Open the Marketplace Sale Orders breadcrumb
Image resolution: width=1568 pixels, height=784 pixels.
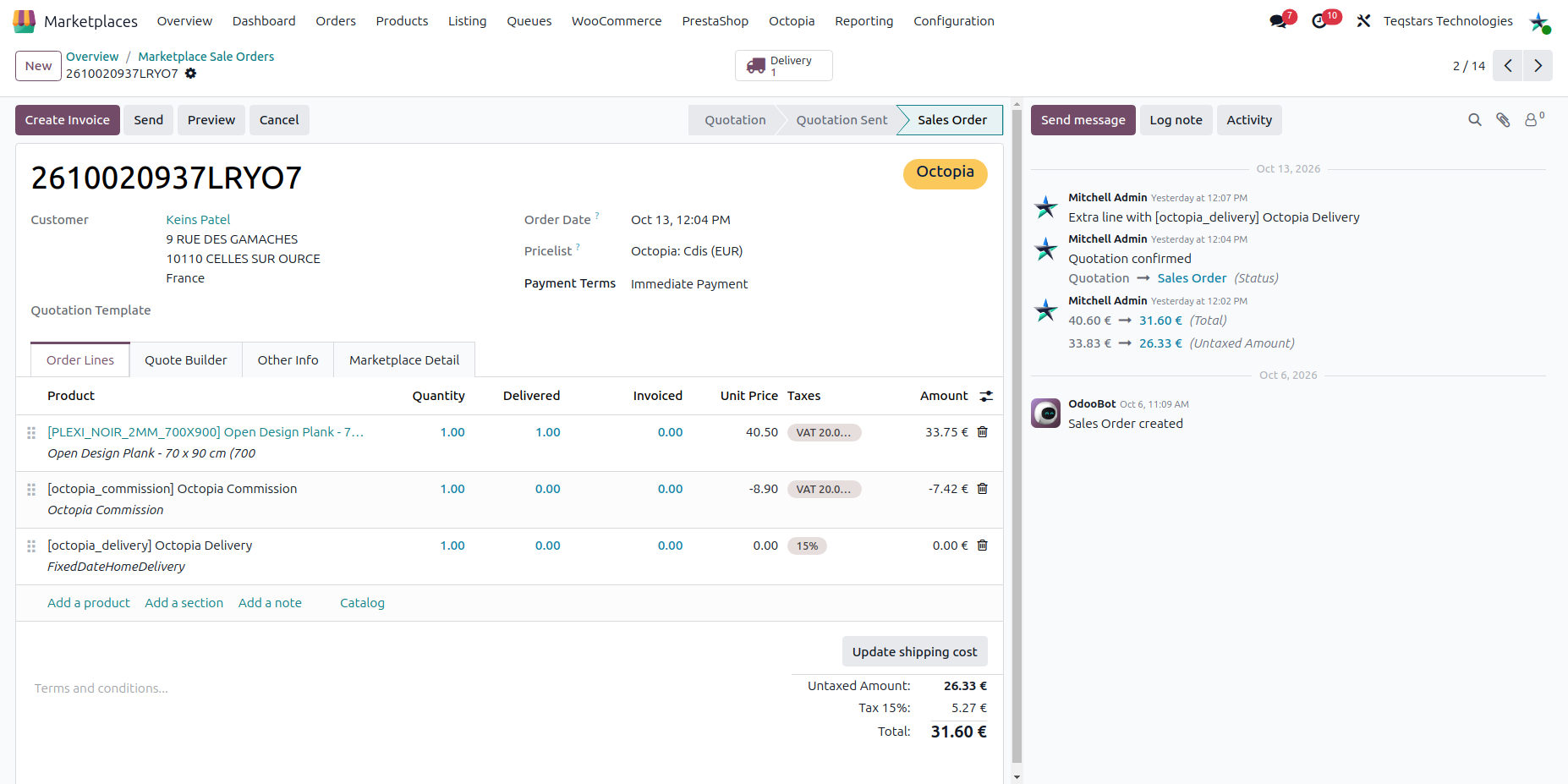(206, 57)
